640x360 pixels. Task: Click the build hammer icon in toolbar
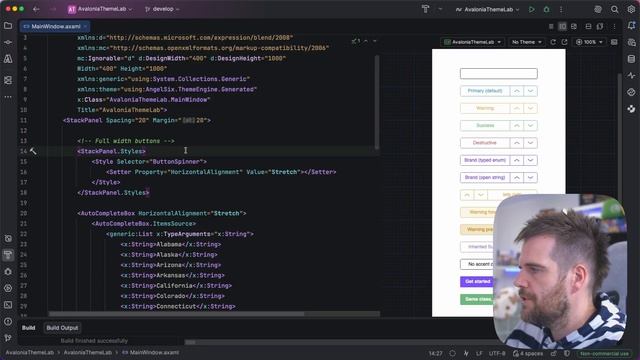pos(425,9)
